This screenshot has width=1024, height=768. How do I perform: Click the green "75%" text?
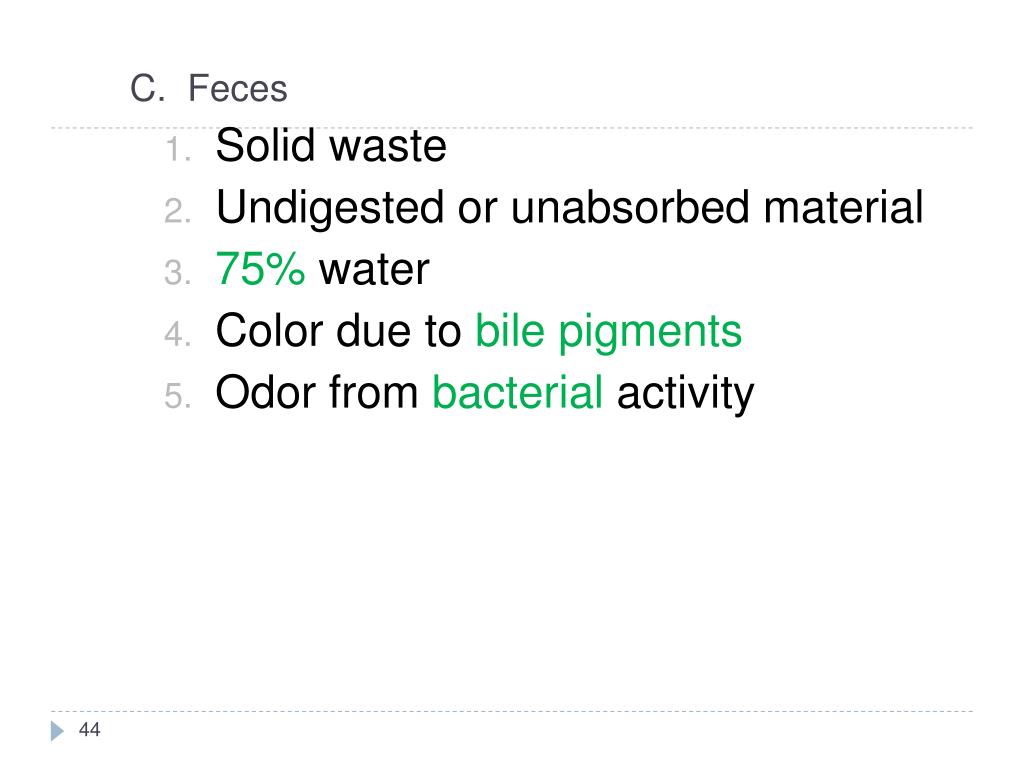pos(261,270)
